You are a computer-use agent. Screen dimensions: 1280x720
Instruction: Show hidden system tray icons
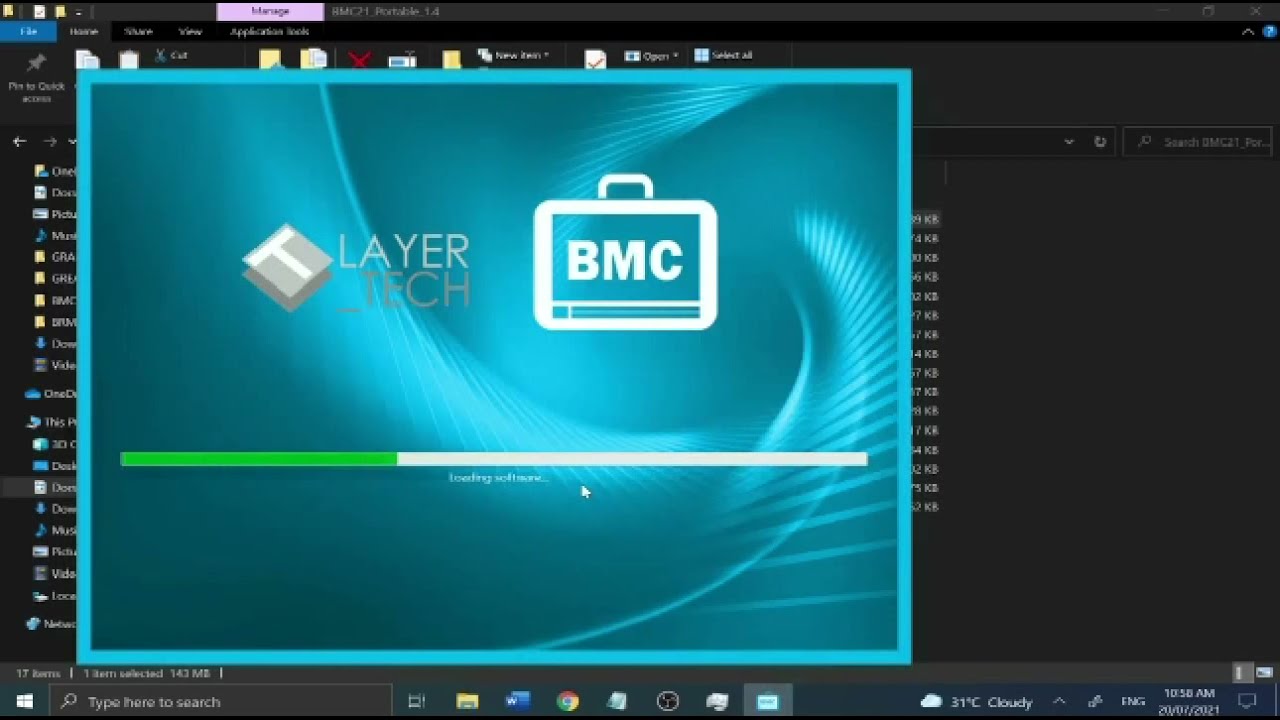1060,702
